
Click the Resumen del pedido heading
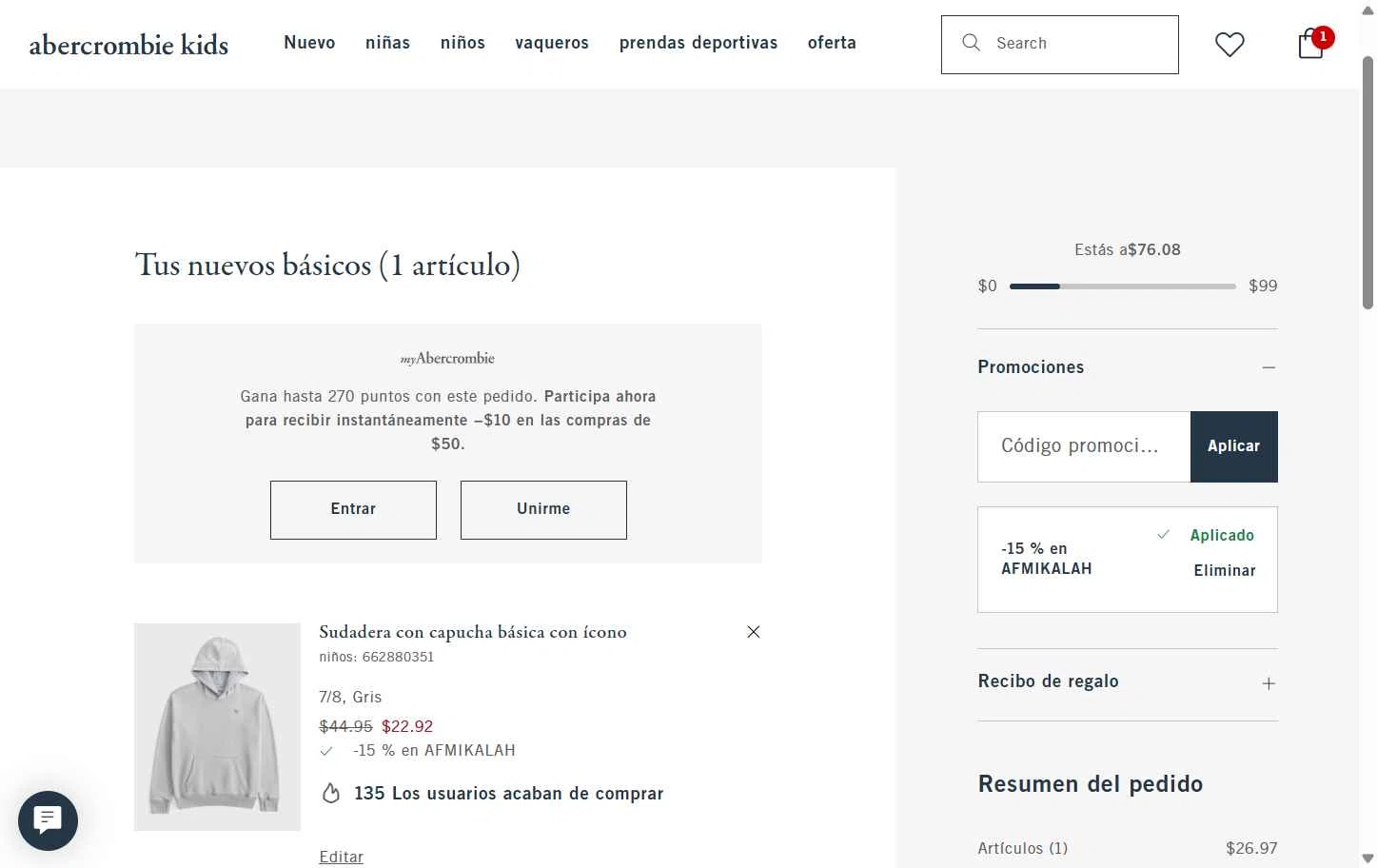(x=1091, y=784)
